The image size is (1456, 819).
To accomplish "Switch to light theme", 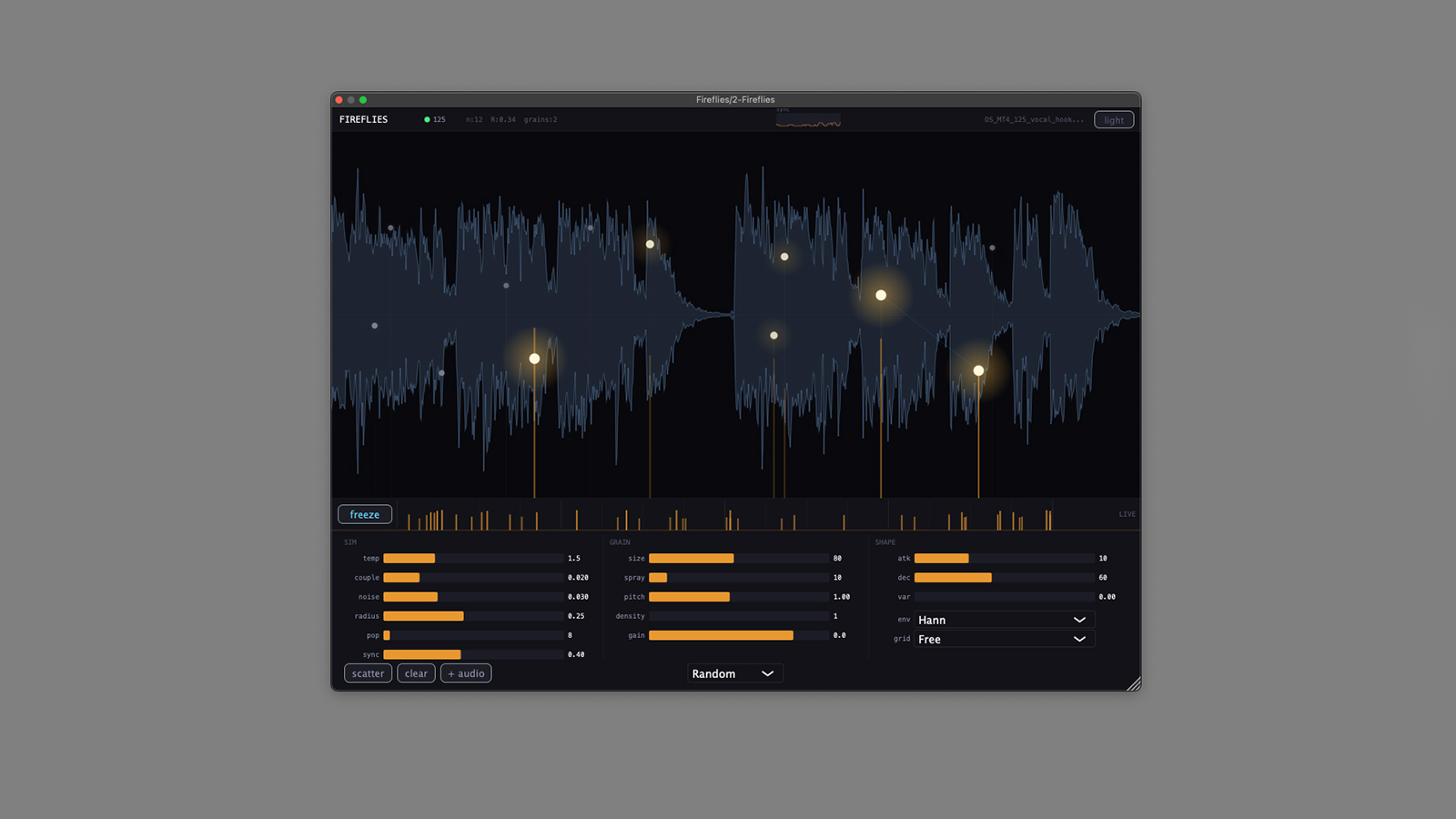I will [x=1114, y=120].
